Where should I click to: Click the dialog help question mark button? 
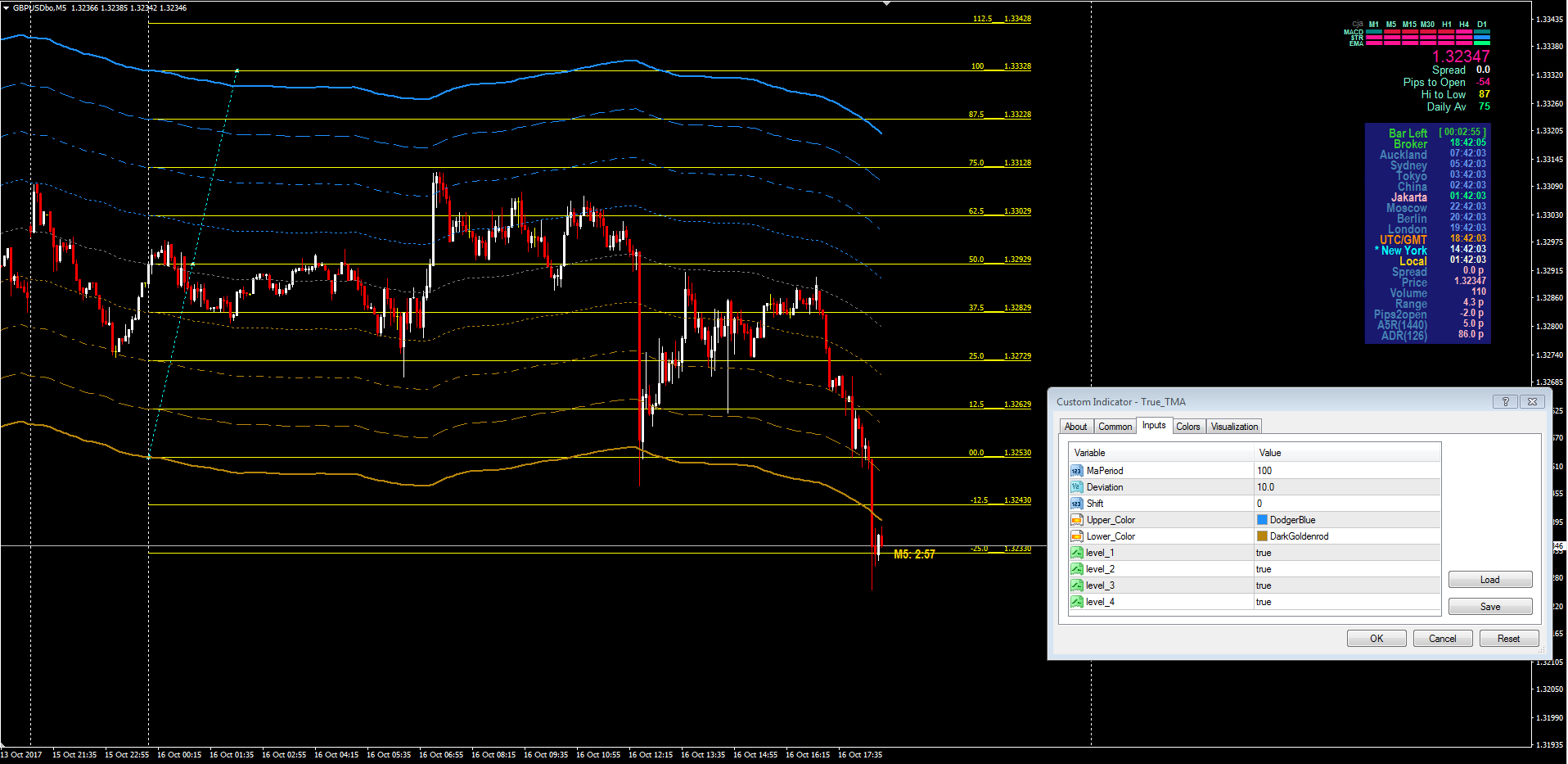tap(1505, 401)
